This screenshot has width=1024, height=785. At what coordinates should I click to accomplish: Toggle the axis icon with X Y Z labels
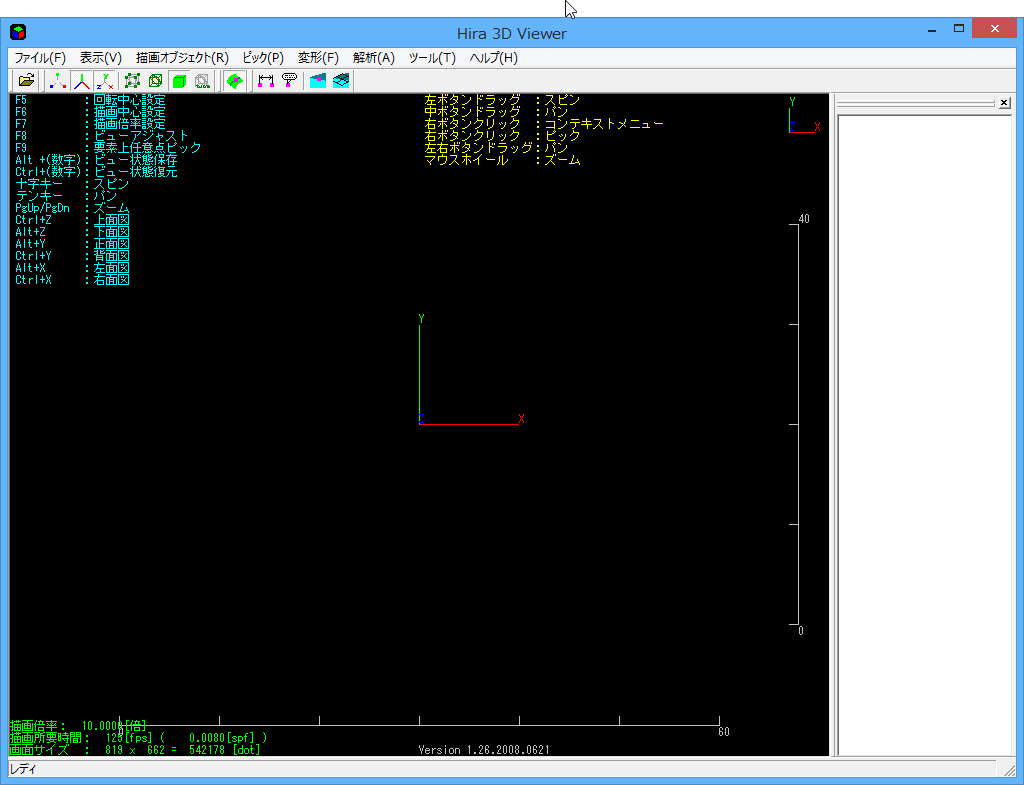coord(104,81)
